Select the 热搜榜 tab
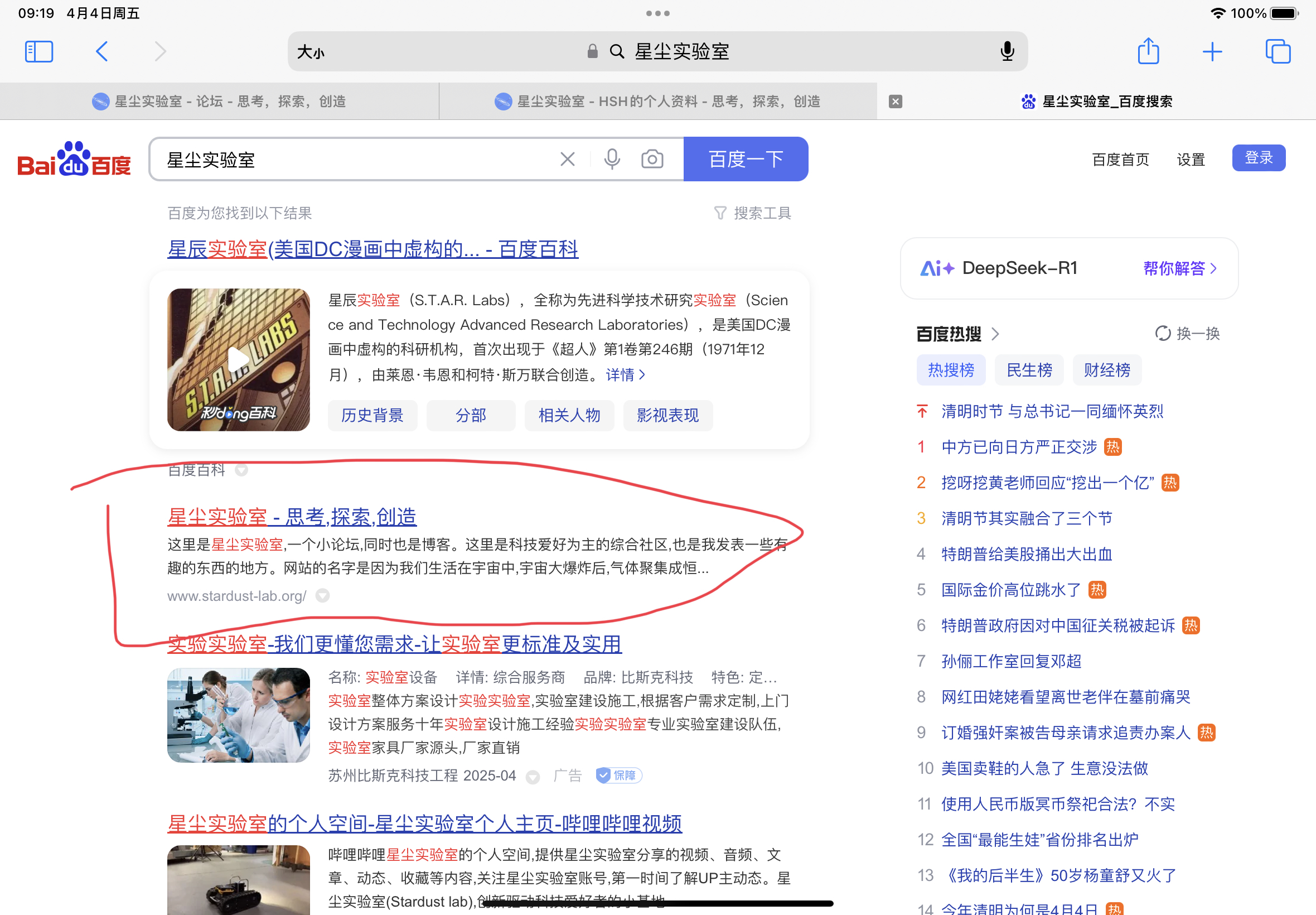1316x915 pixels. click(951, 370)
